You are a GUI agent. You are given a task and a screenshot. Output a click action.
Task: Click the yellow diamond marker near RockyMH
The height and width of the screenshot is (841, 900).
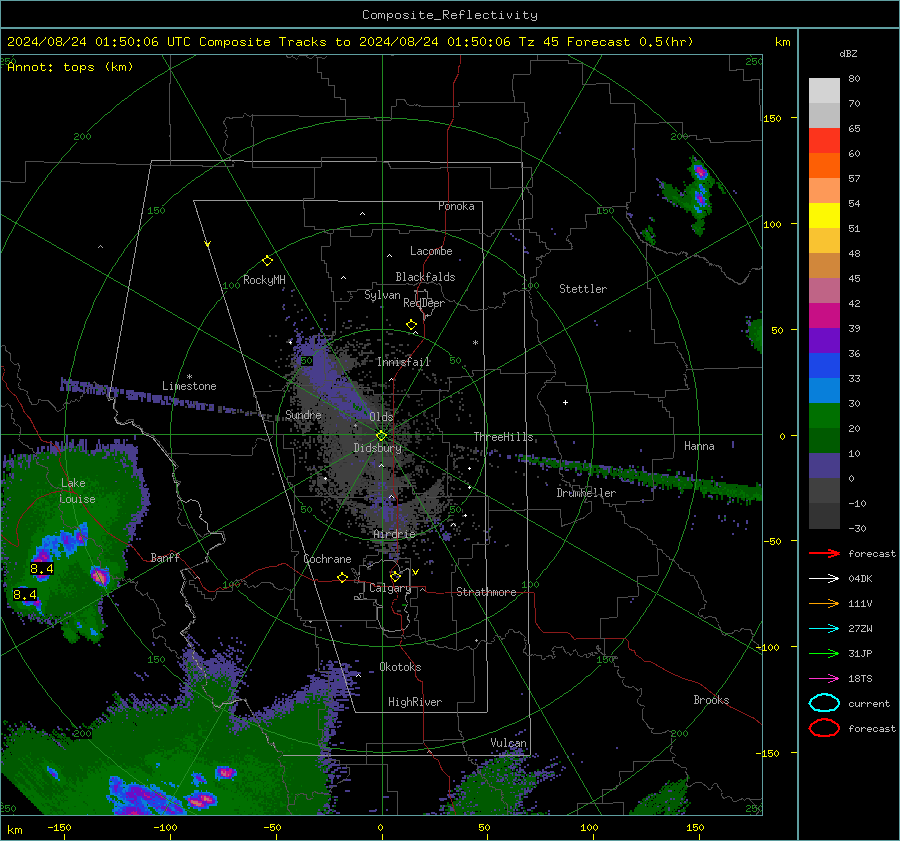(267, 261)
